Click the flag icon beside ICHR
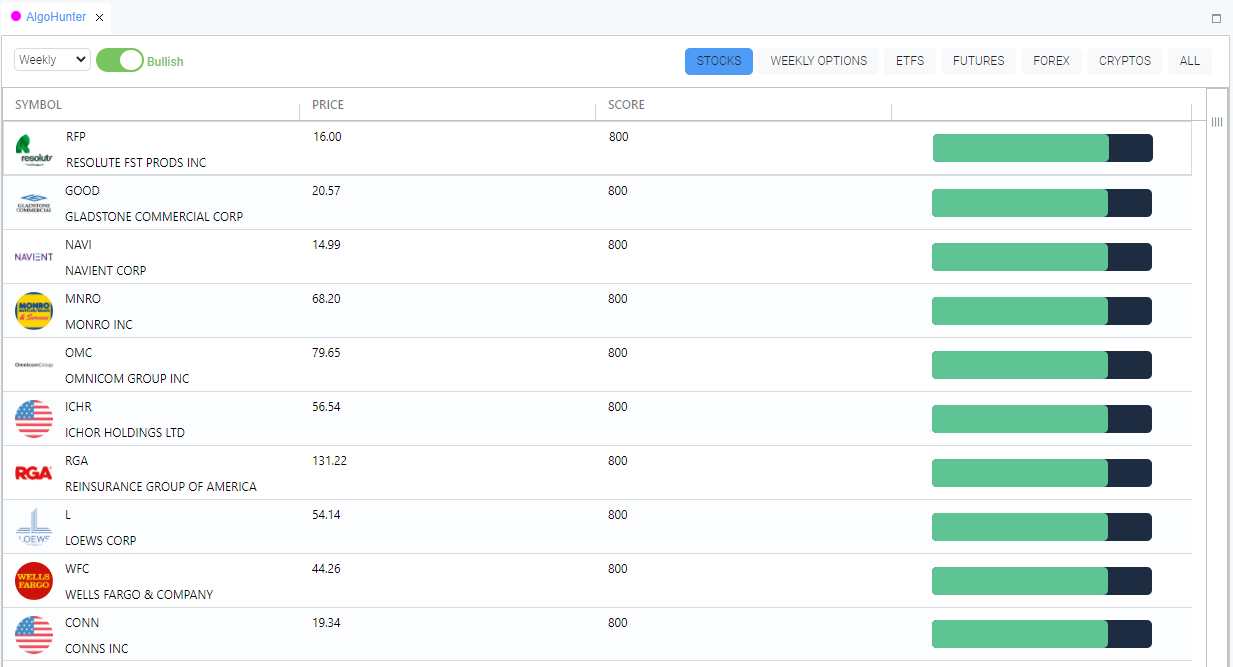Screen dimensions: 1233x667 coord(34,419)
